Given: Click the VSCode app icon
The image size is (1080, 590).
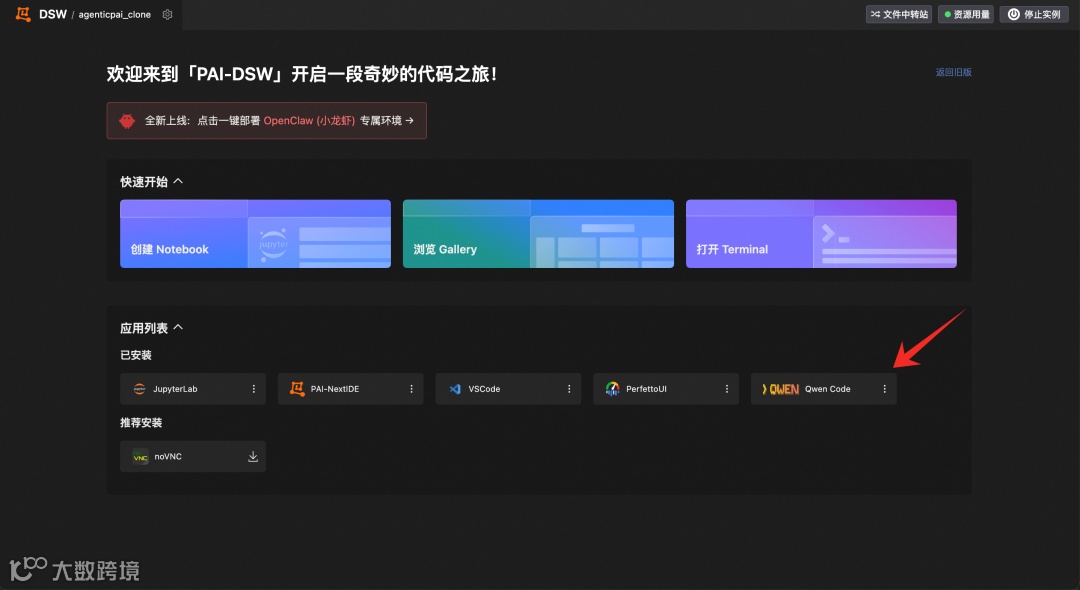Looking at the screenshot, I should click(455, 389).
